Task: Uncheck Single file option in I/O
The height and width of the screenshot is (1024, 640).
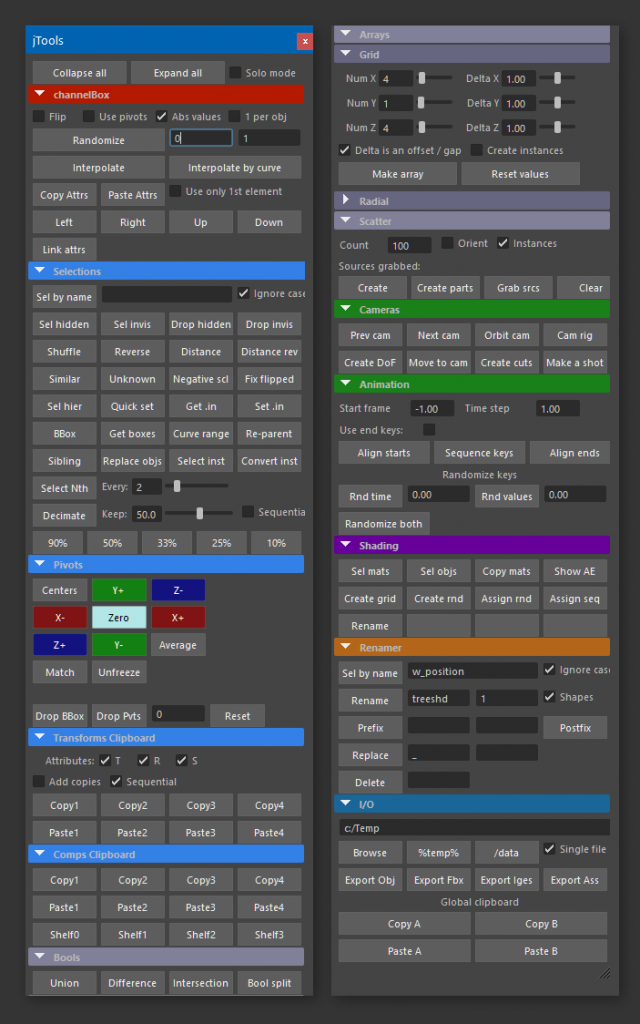Action: click(x=550, y=849)
